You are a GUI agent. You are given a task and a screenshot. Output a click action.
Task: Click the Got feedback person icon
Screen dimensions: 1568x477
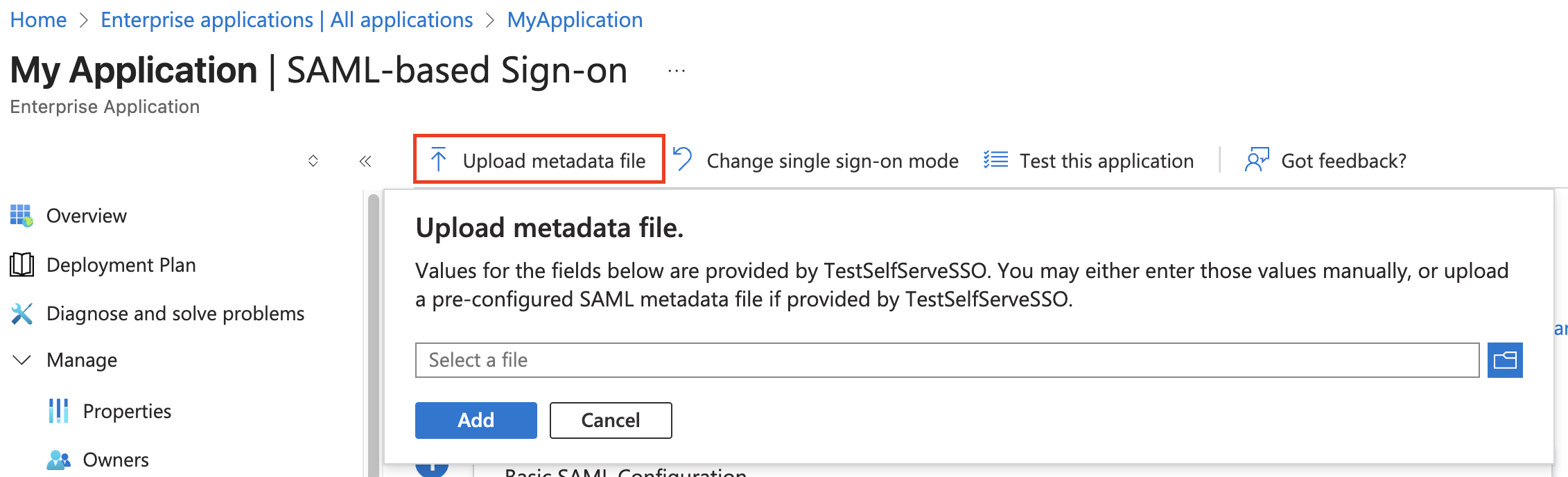pyautogui.click(x=1256, y=159)
